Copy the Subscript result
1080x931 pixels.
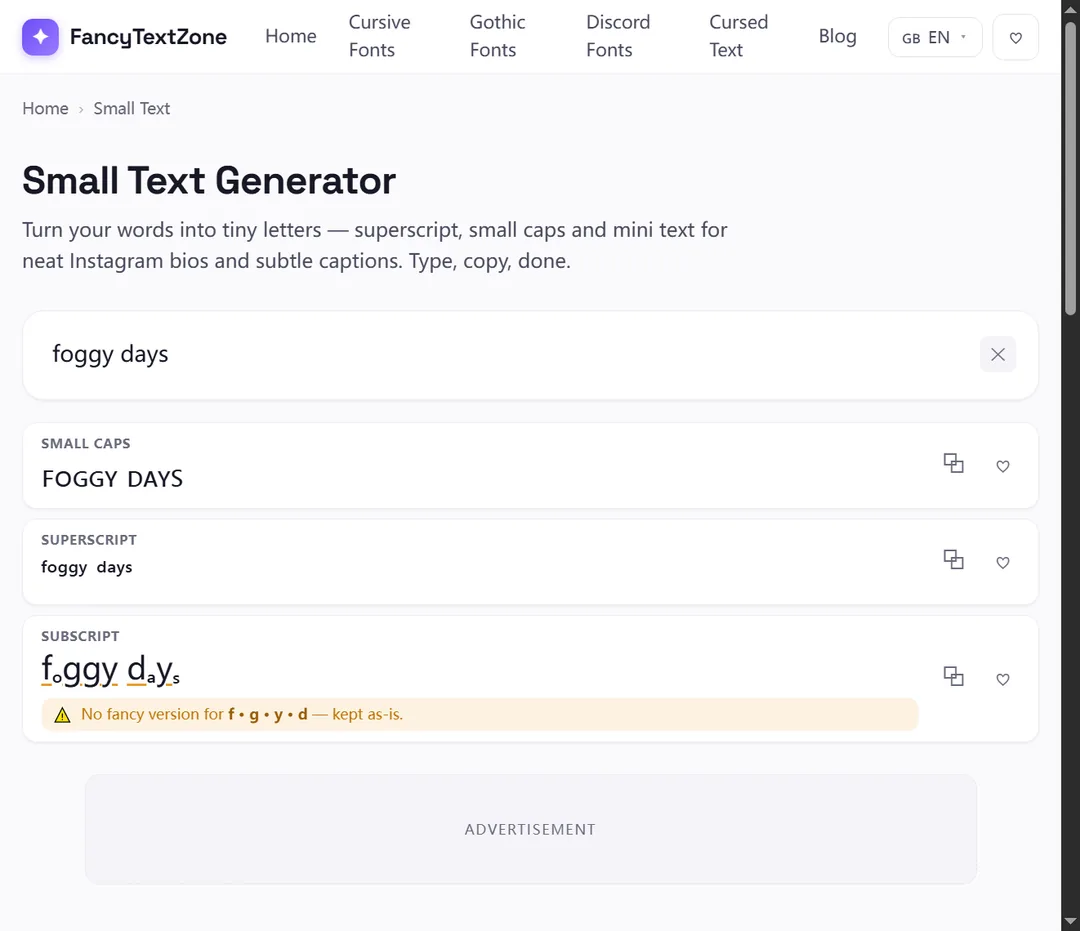coord(953,677)
